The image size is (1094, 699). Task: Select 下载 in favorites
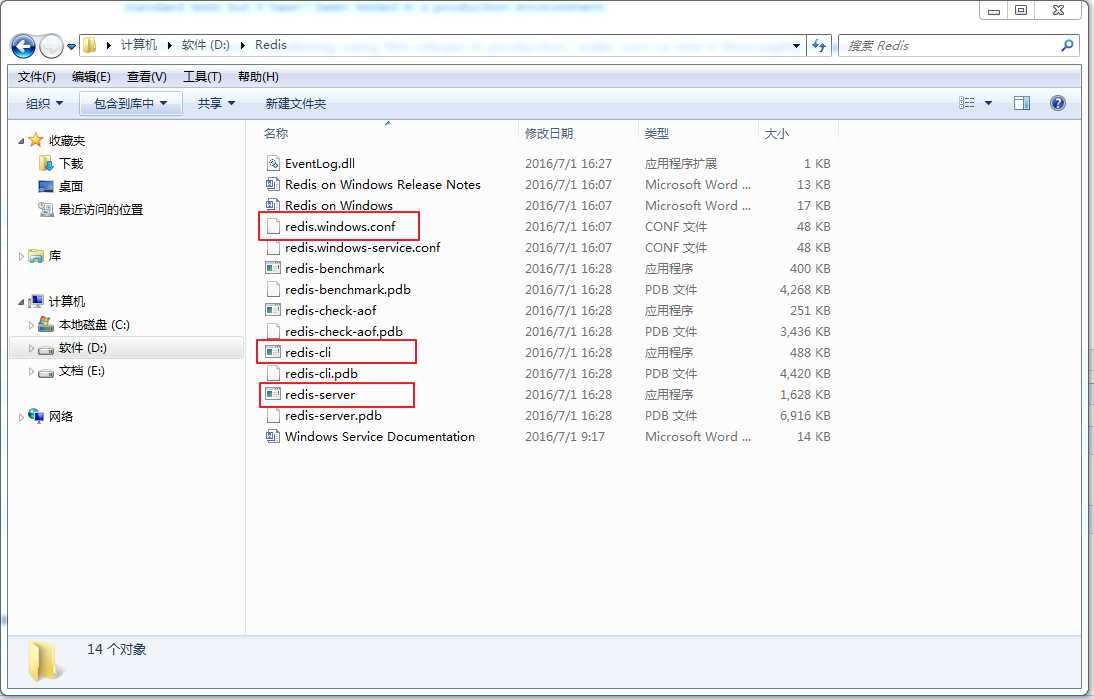(71, 163)
